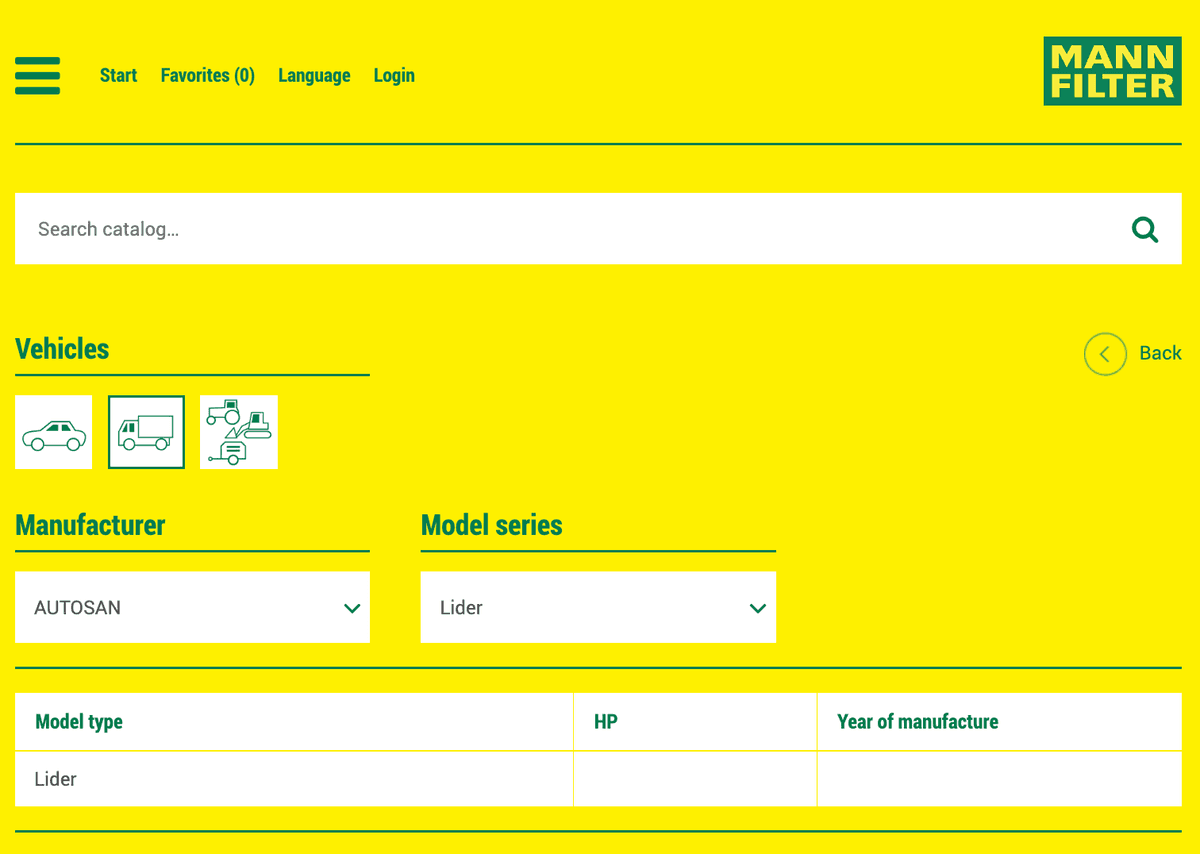Click the Manufacturer heading

tap(90, 525)
